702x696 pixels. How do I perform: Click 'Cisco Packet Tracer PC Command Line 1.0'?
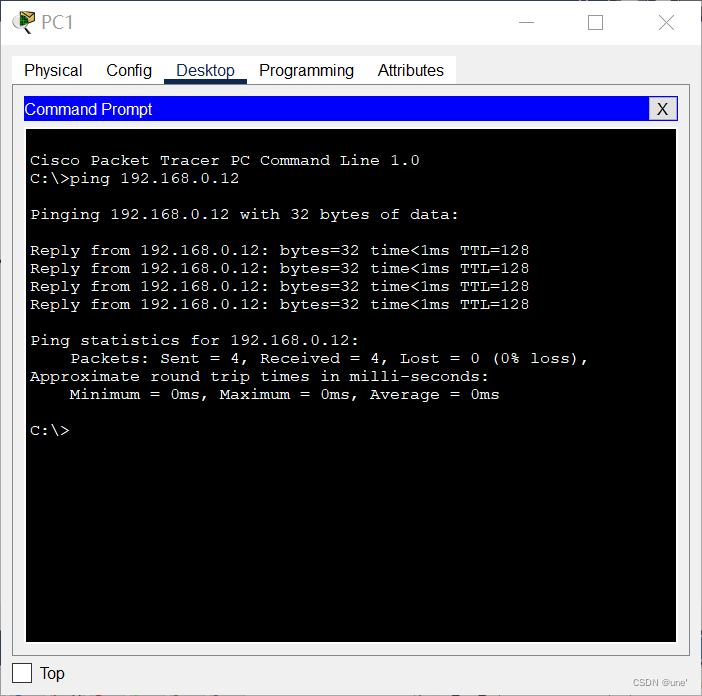(225, 161)
